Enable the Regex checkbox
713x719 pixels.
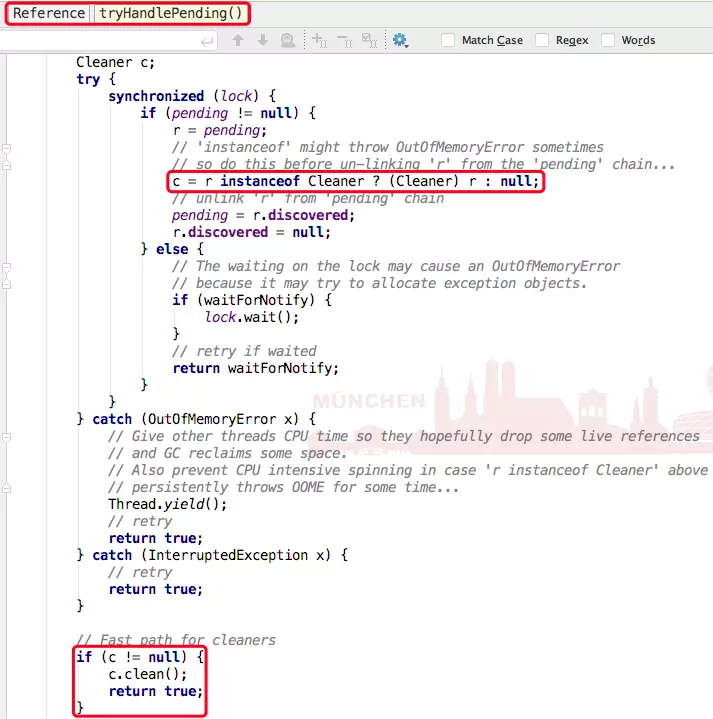pos(542,40)
